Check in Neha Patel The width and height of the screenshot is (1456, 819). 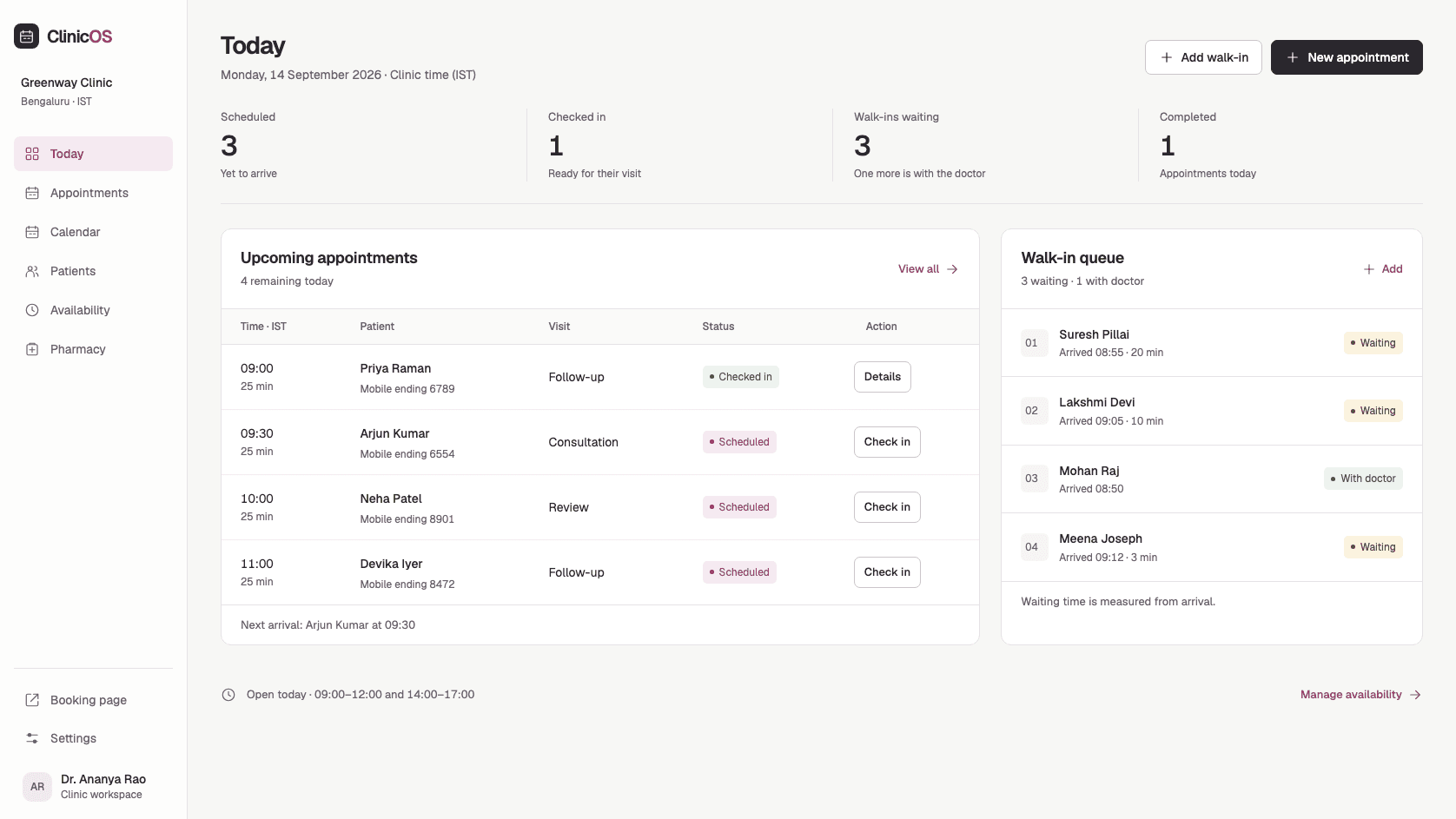click(887, 507)
